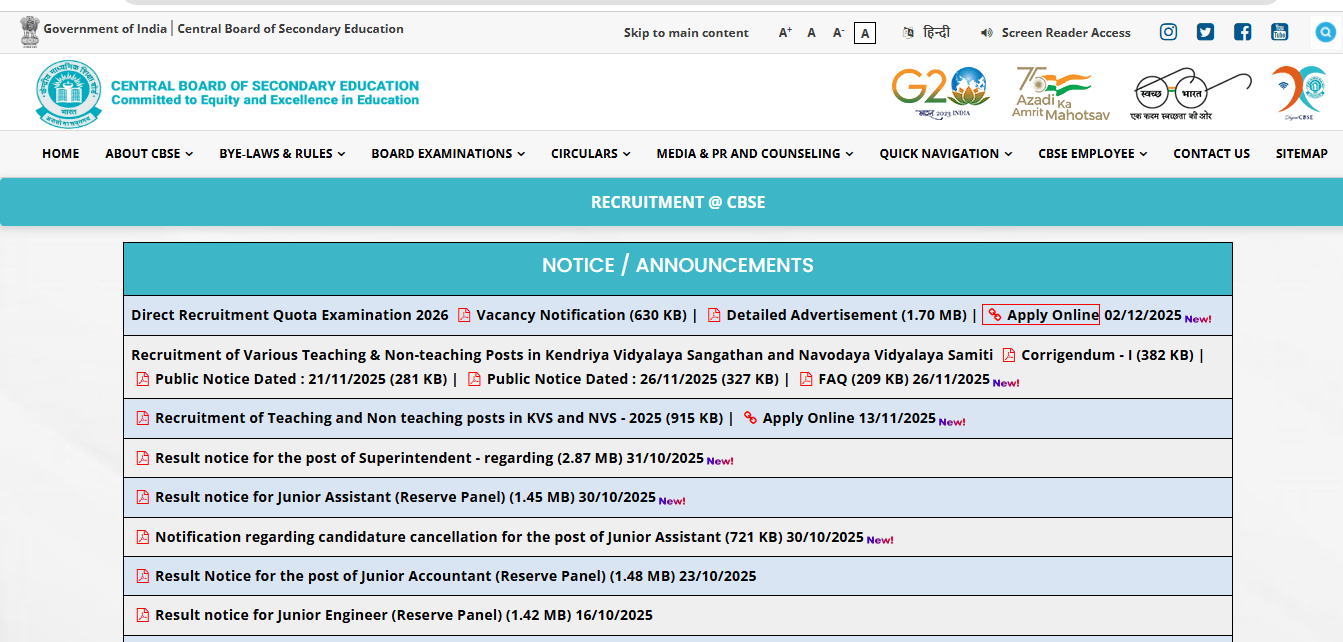Click the Facebook icon
This screenshot has width=1343, height=642.
[1242, 32]
